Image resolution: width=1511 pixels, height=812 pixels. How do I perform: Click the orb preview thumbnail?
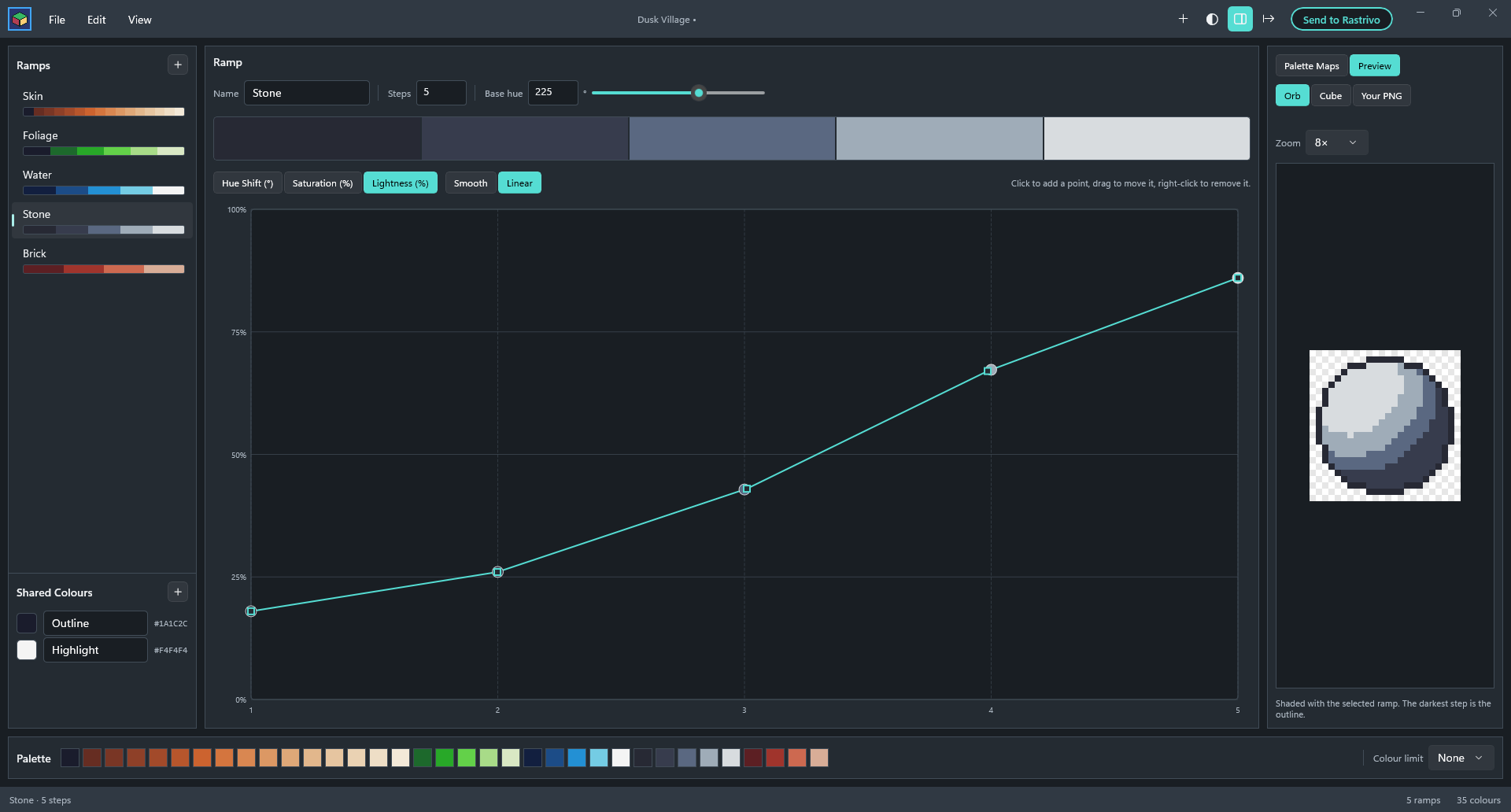pyautogui.click(x=1384, y=426)
